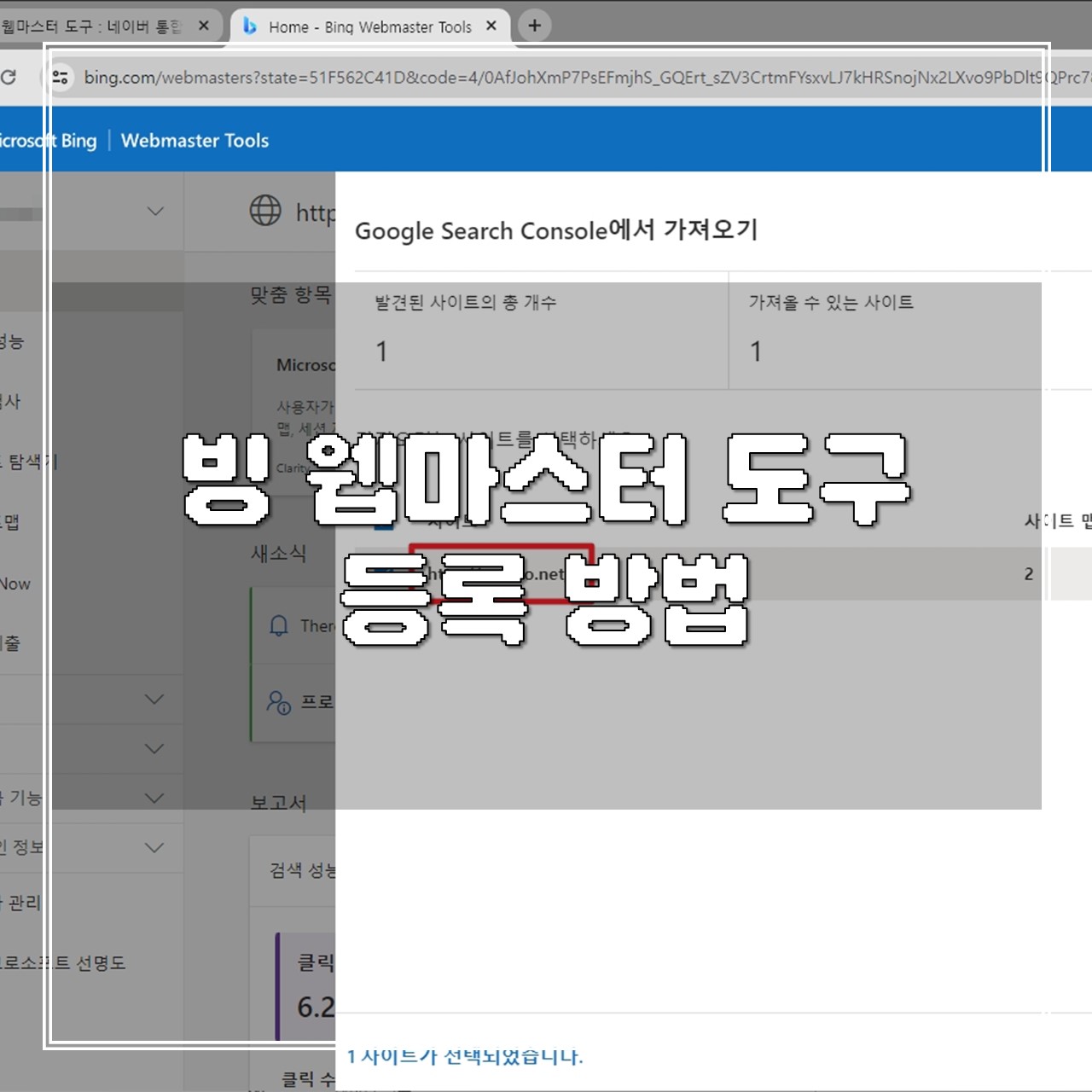Expand the site selector chevron atop sidebar
This screenshot has height=1092, width=1092.
tap(155, 211)
